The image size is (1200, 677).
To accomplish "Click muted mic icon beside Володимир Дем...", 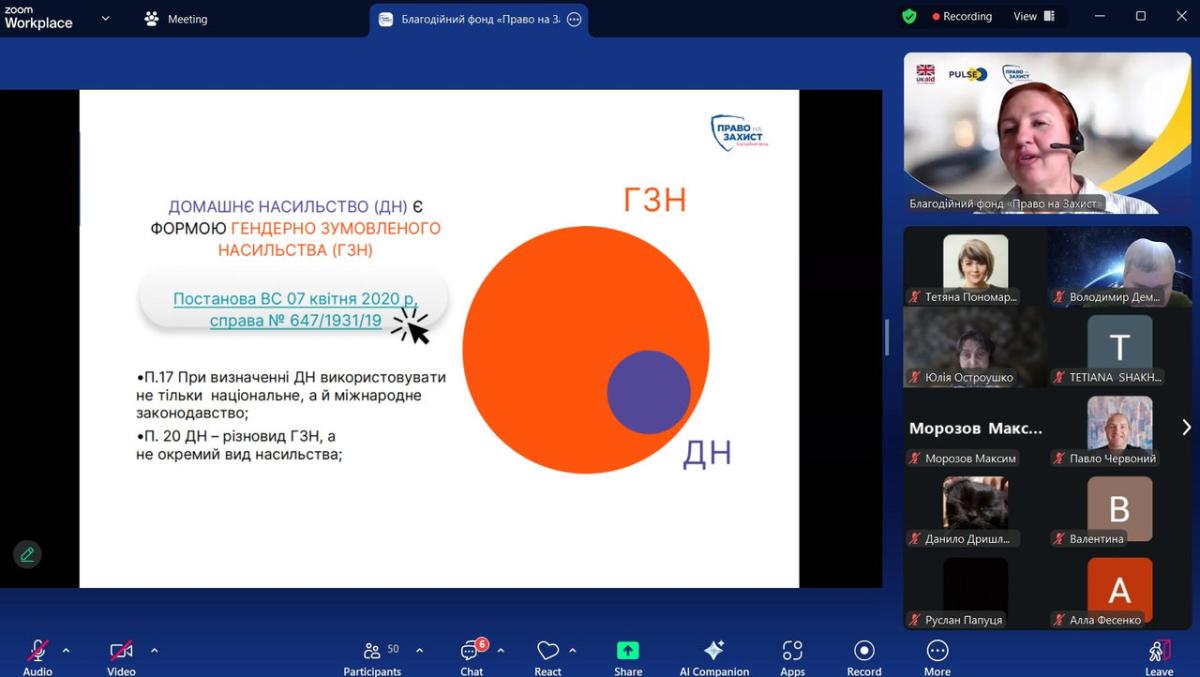I will click(x=1059, y=297).
